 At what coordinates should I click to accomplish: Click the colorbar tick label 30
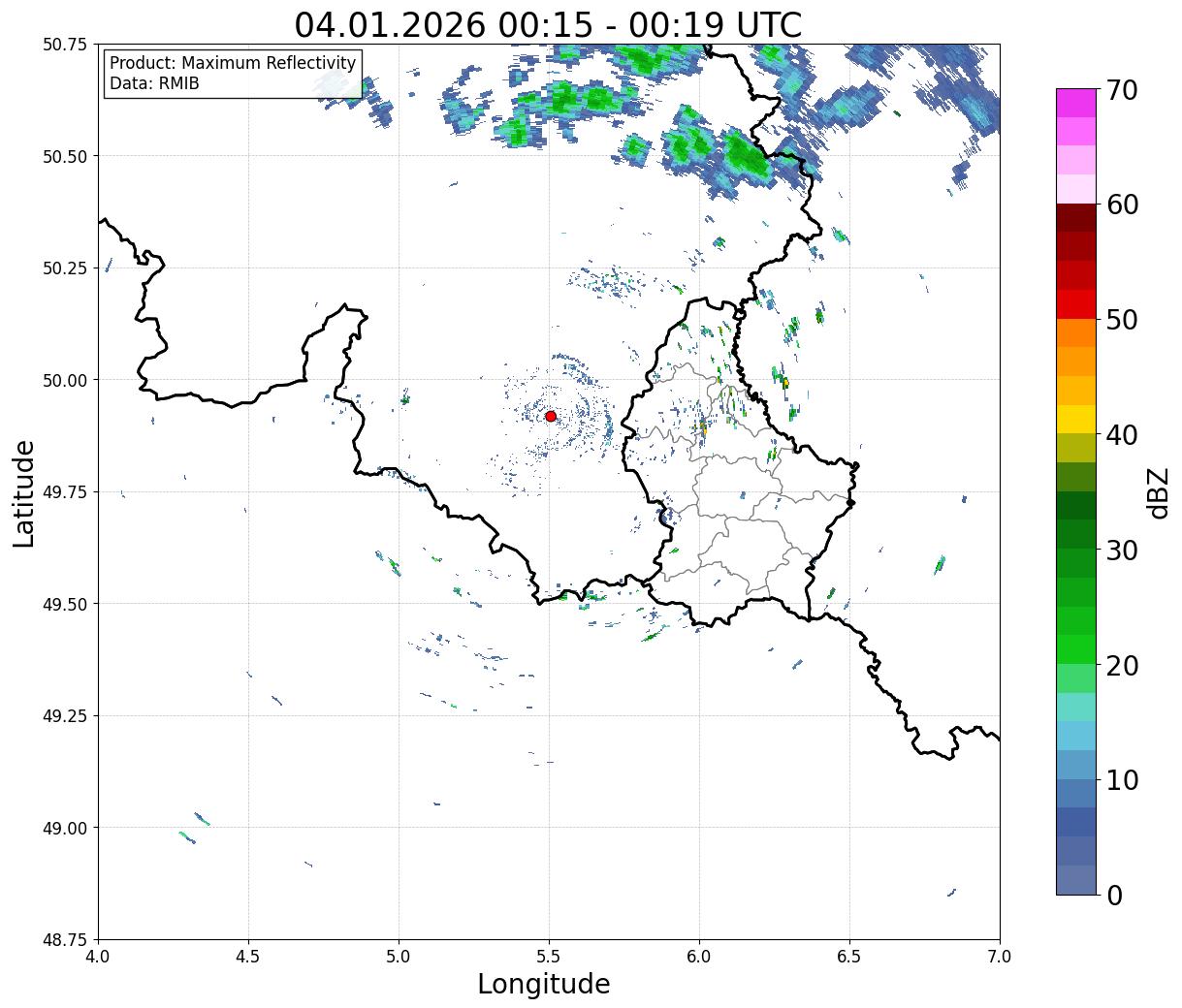[1122, 550]
